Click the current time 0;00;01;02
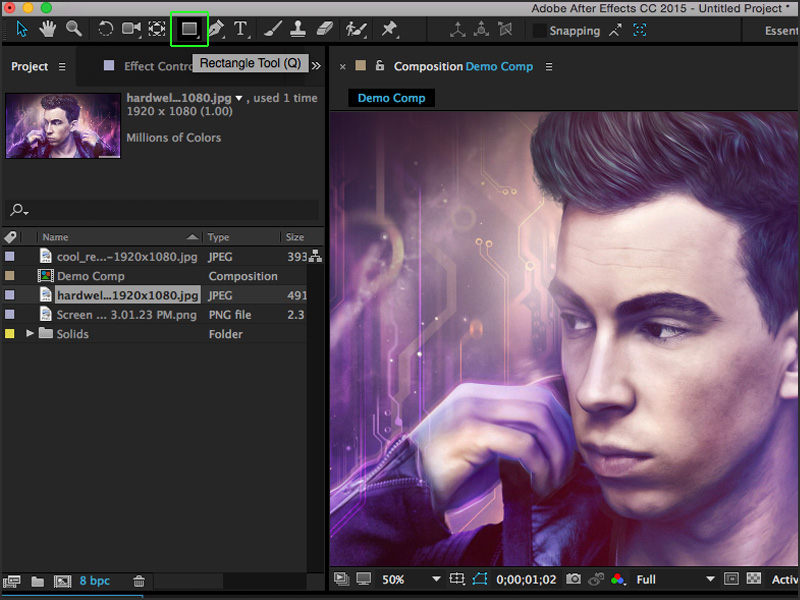800x600 pixels. 526,580
